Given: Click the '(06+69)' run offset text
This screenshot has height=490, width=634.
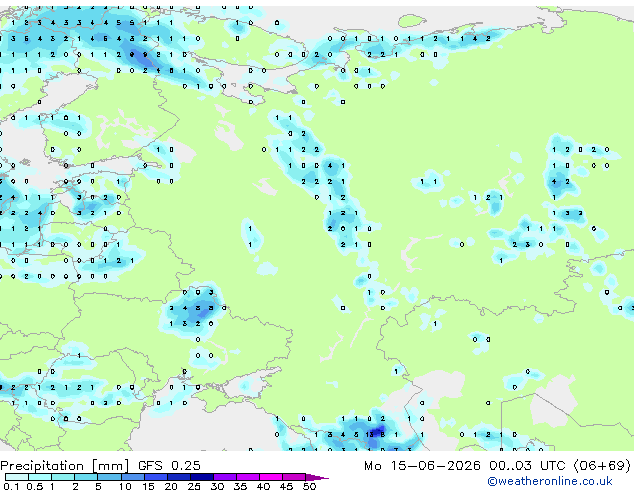Looking at the screenshot, I should pyautogui.click(x=602, y=466).
